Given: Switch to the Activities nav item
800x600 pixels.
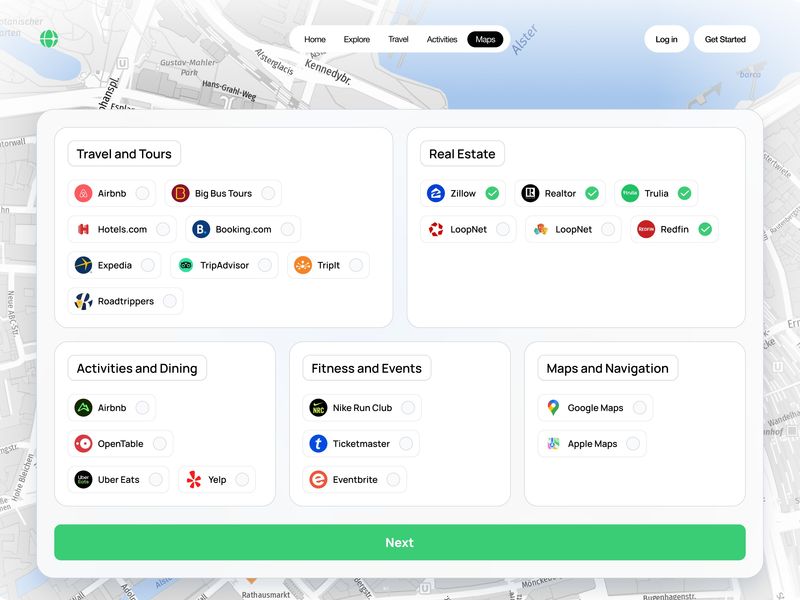Looking at the screenshot, I should point(442,39).
